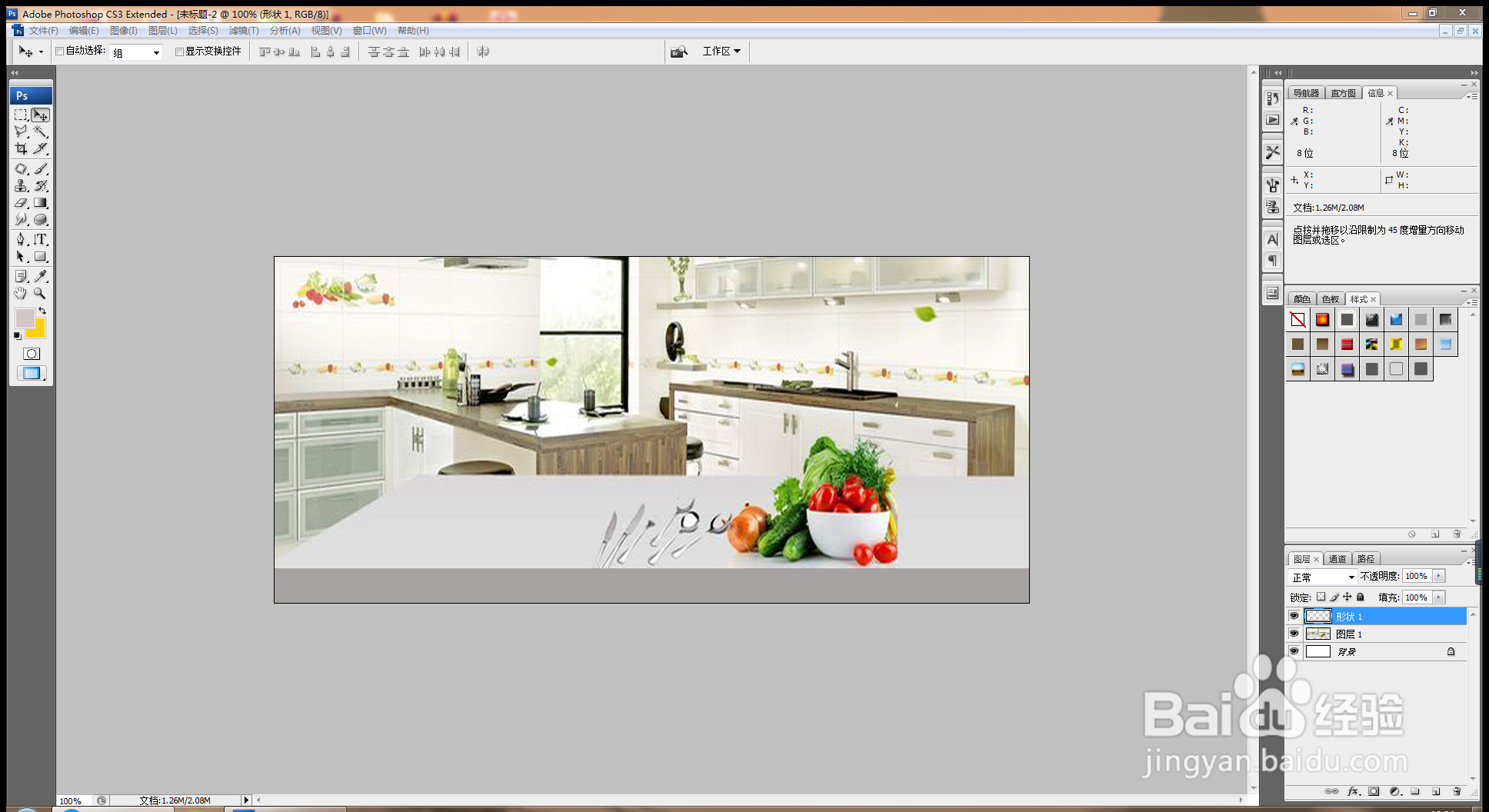Open the foreground color picker
The height and width of the screenshot is (812, 1489).
pos(24,318)
